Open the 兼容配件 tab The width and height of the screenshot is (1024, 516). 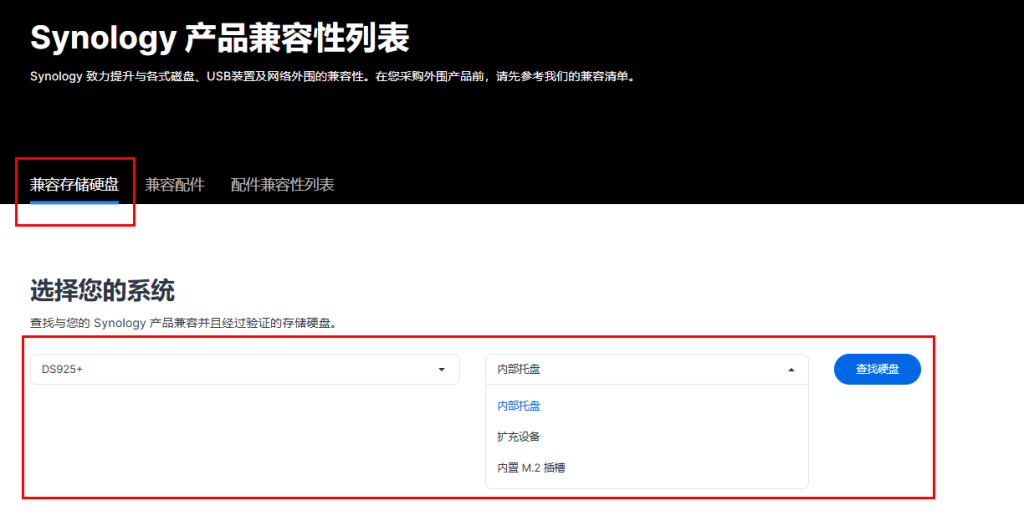tap(175, 185)
